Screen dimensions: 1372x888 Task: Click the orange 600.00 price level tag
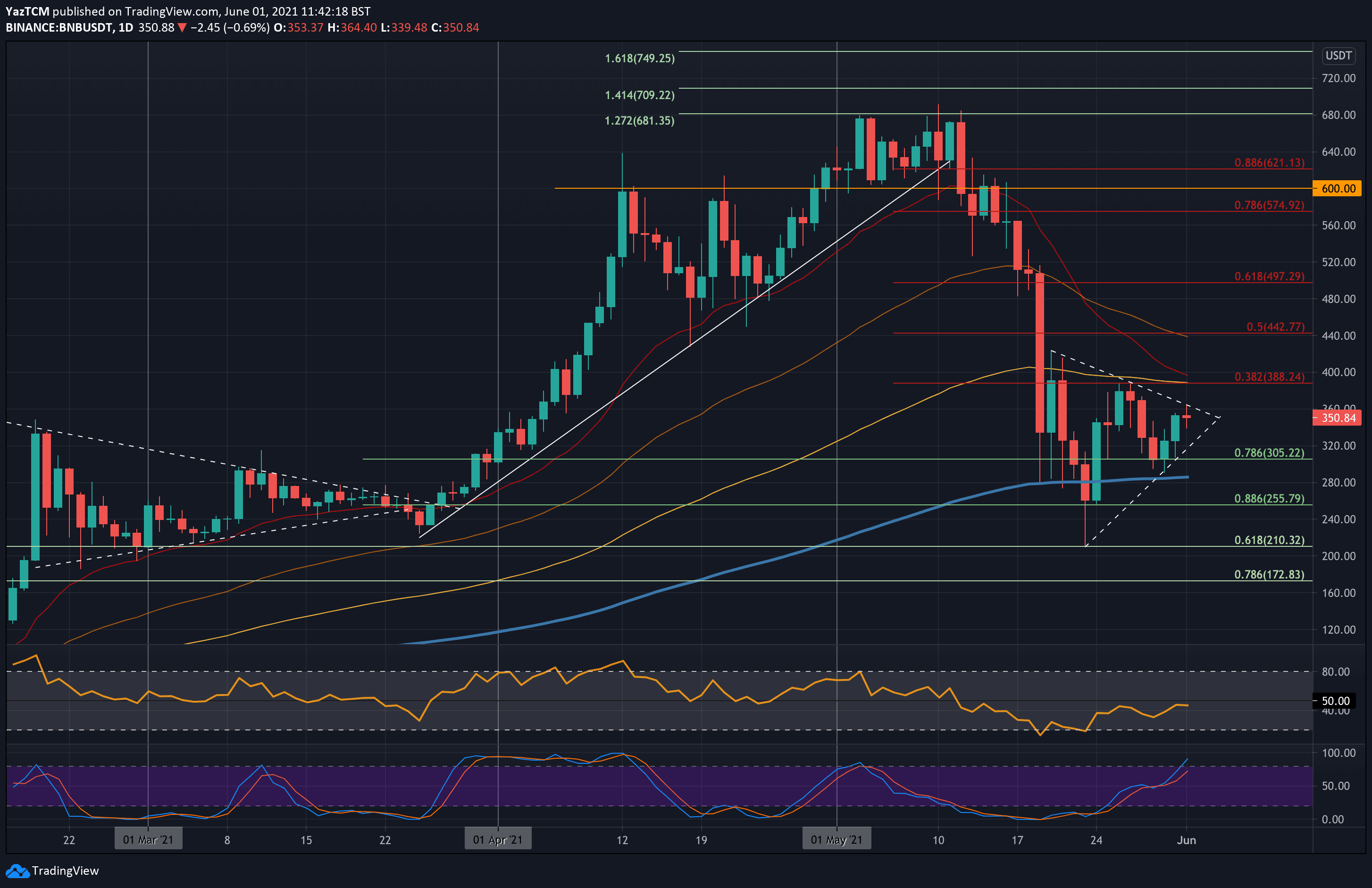[1338, 189]
